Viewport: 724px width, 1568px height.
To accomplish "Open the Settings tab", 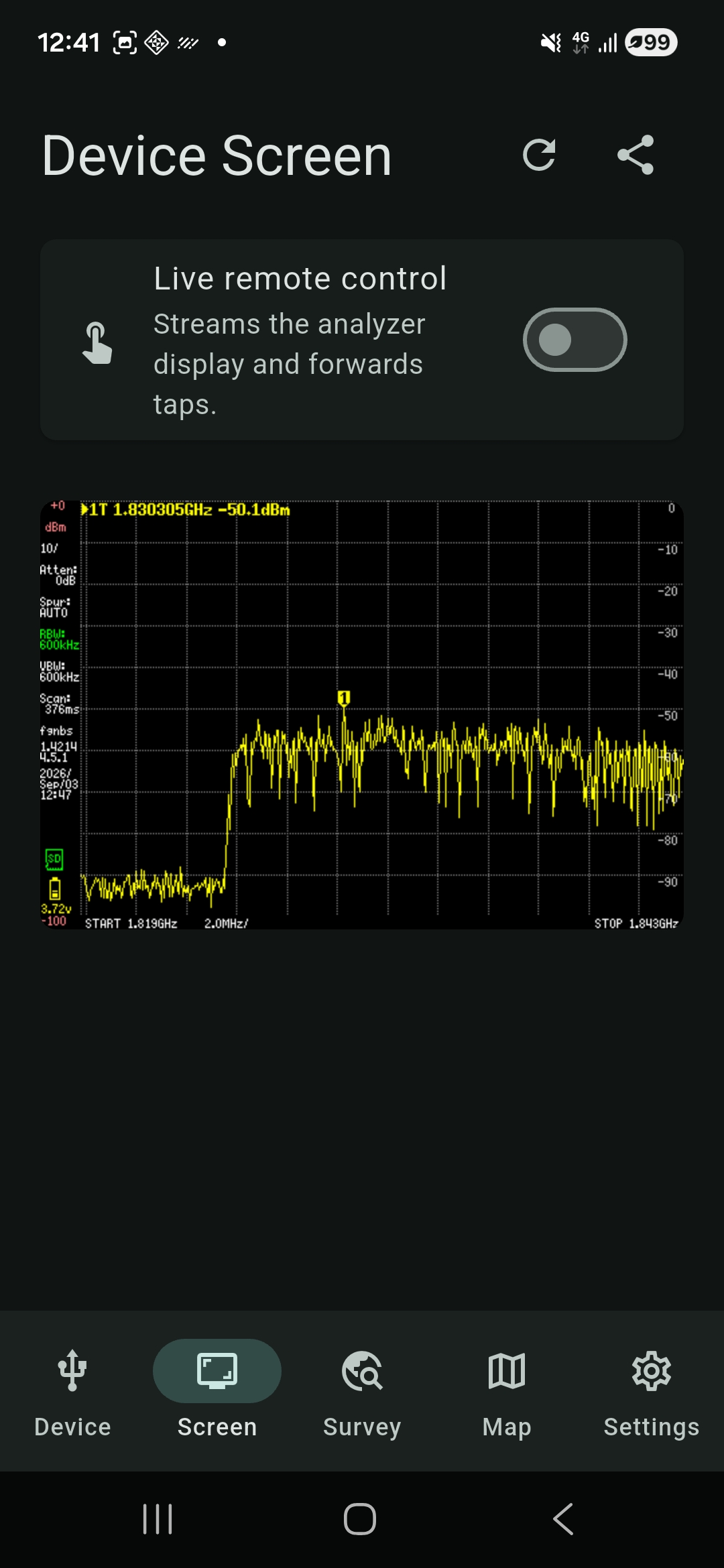I will pos(652,1390).
